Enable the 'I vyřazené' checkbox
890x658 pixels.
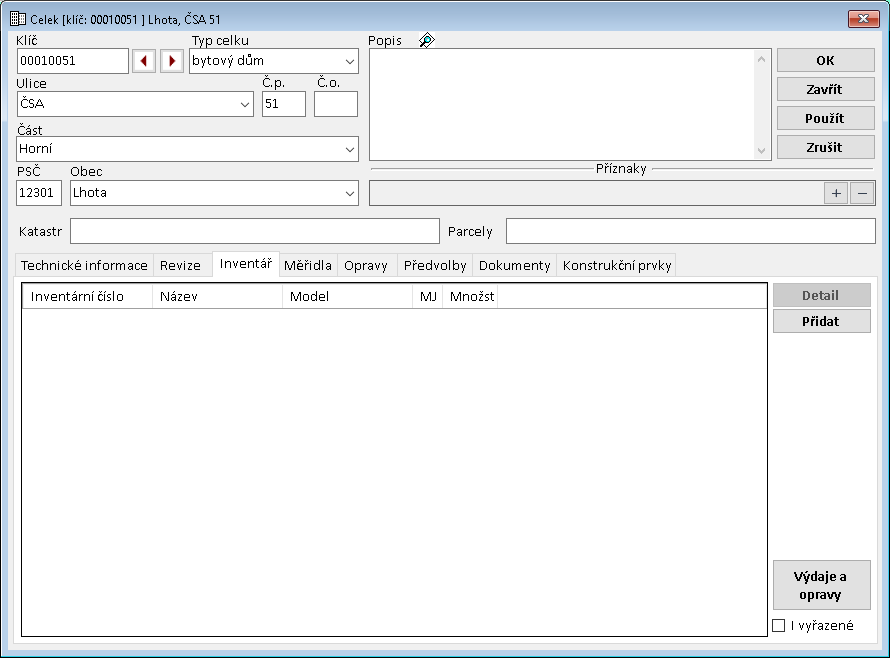(779, 626)
